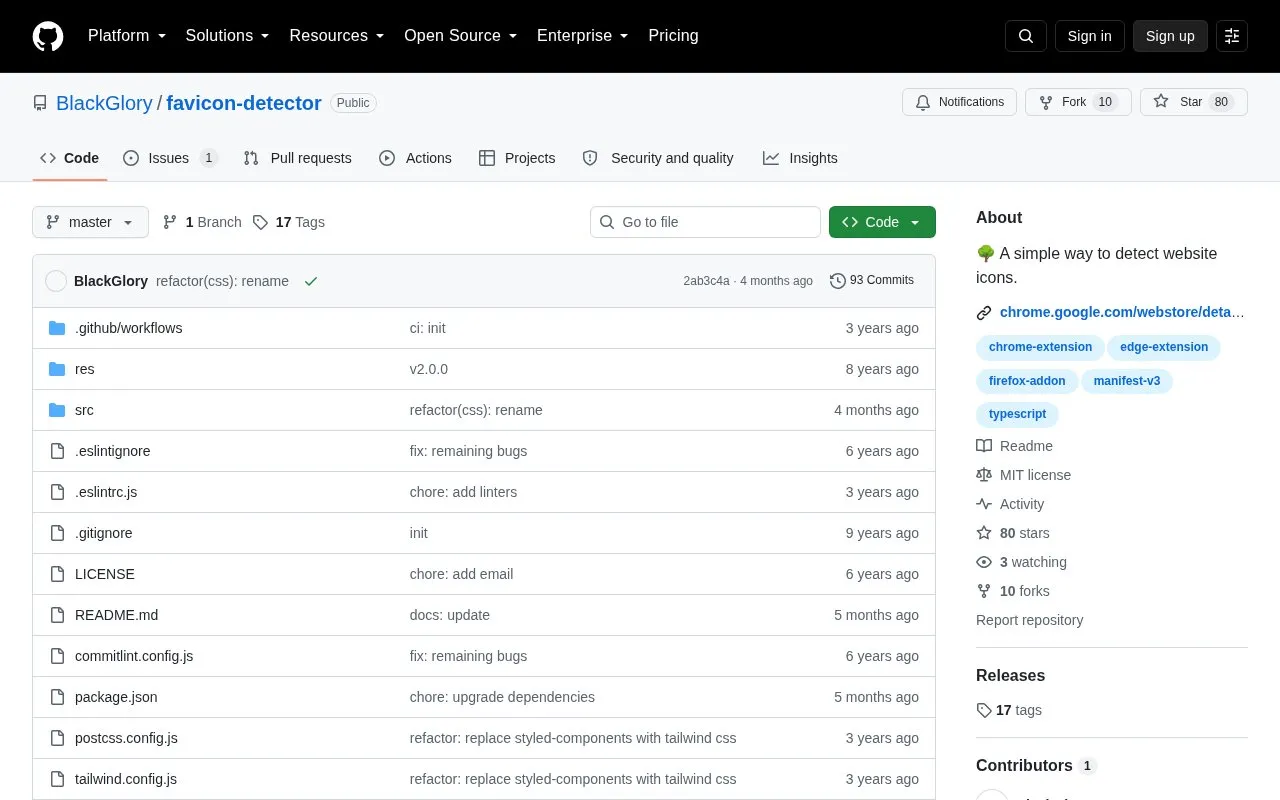Open the appearance settings icon in header
Screen dimensions: 1280x800
coord(1232,36)
